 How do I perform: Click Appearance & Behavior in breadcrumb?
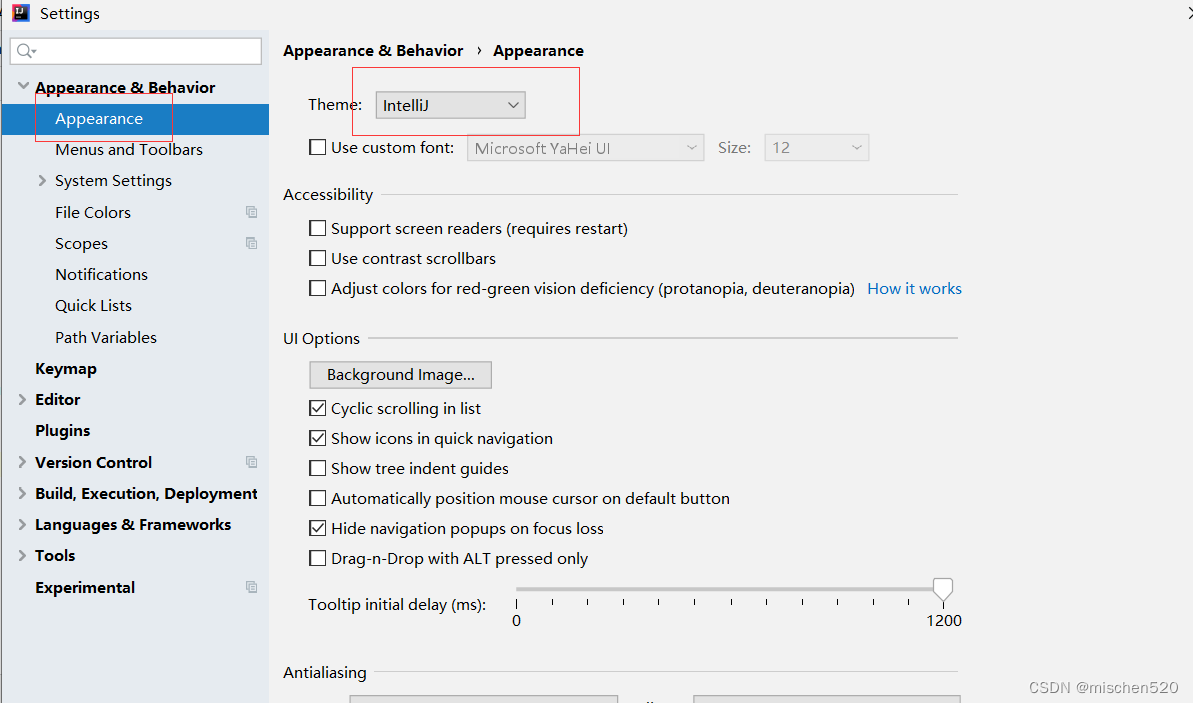373,50
